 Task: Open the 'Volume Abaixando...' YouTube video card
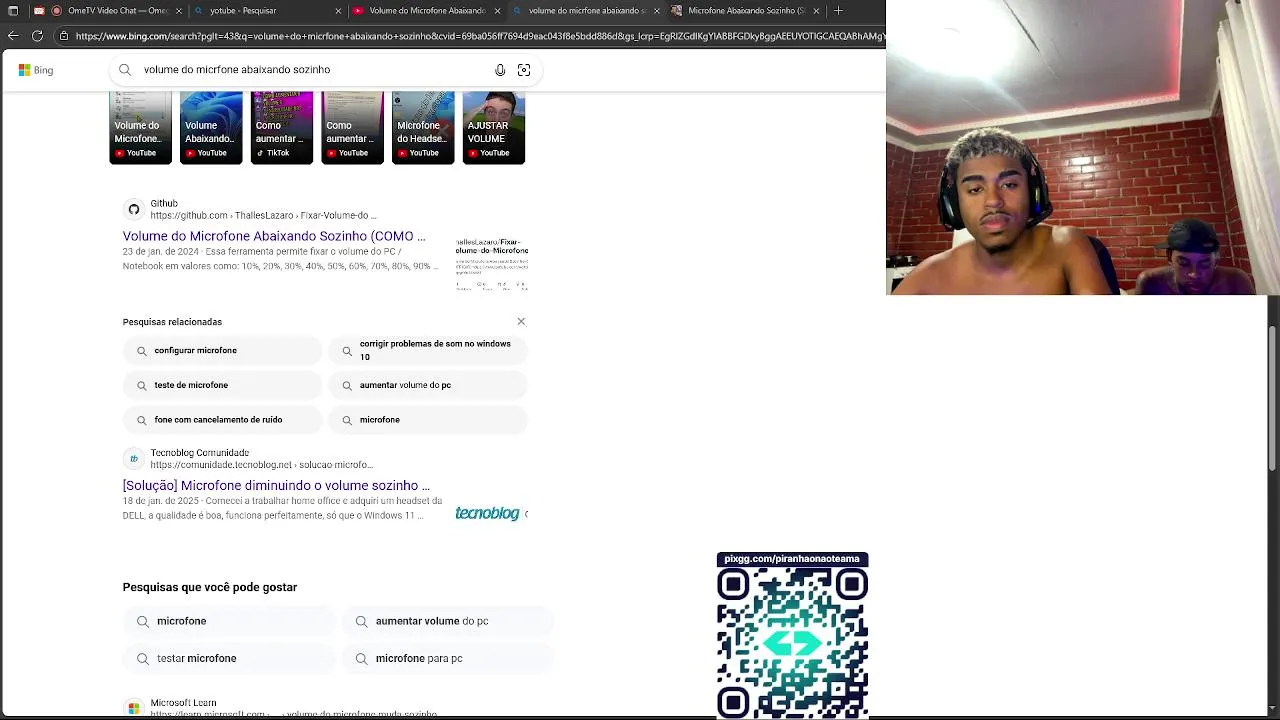(211, 128)
